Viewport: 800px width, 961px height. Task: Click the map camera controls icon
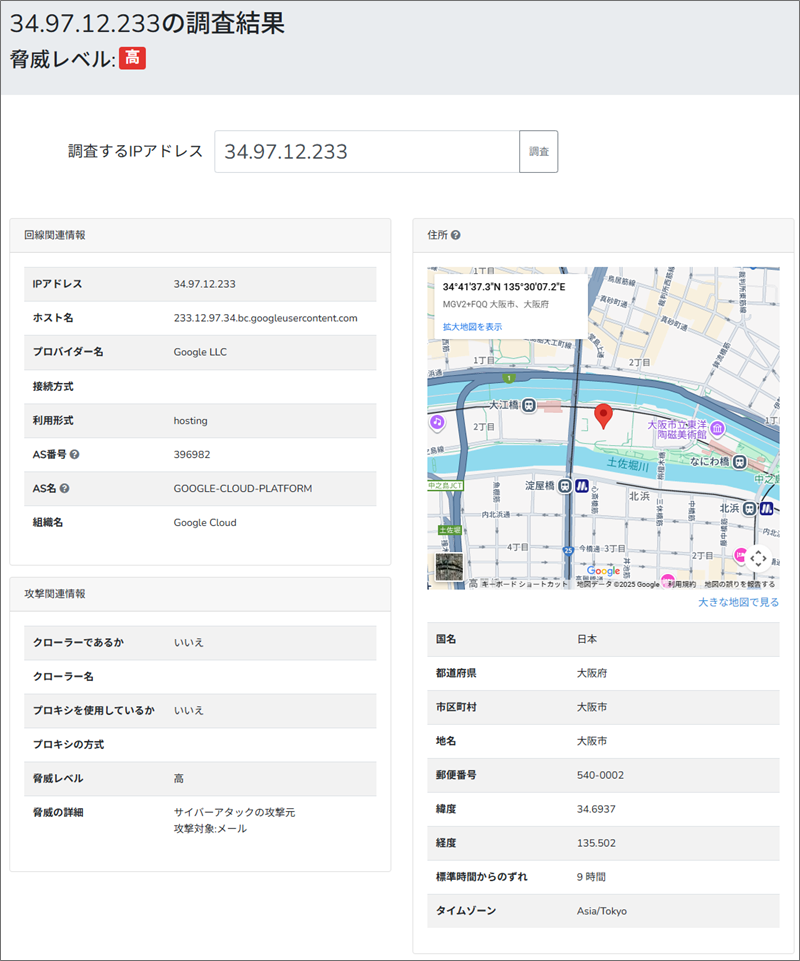point(758,558)
